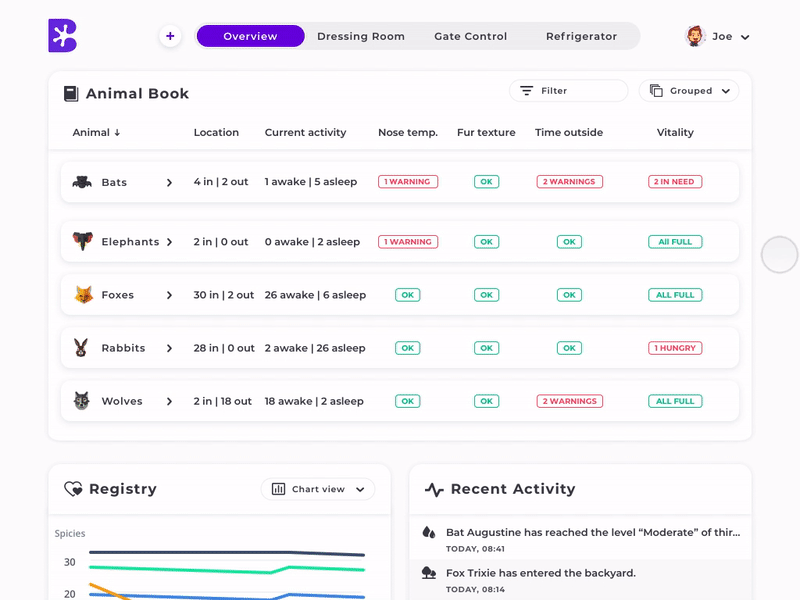Open the Grouped dropdown
The width and height of the screenshot is (800, 600).
pyautogui.click(x=689, y=91)
